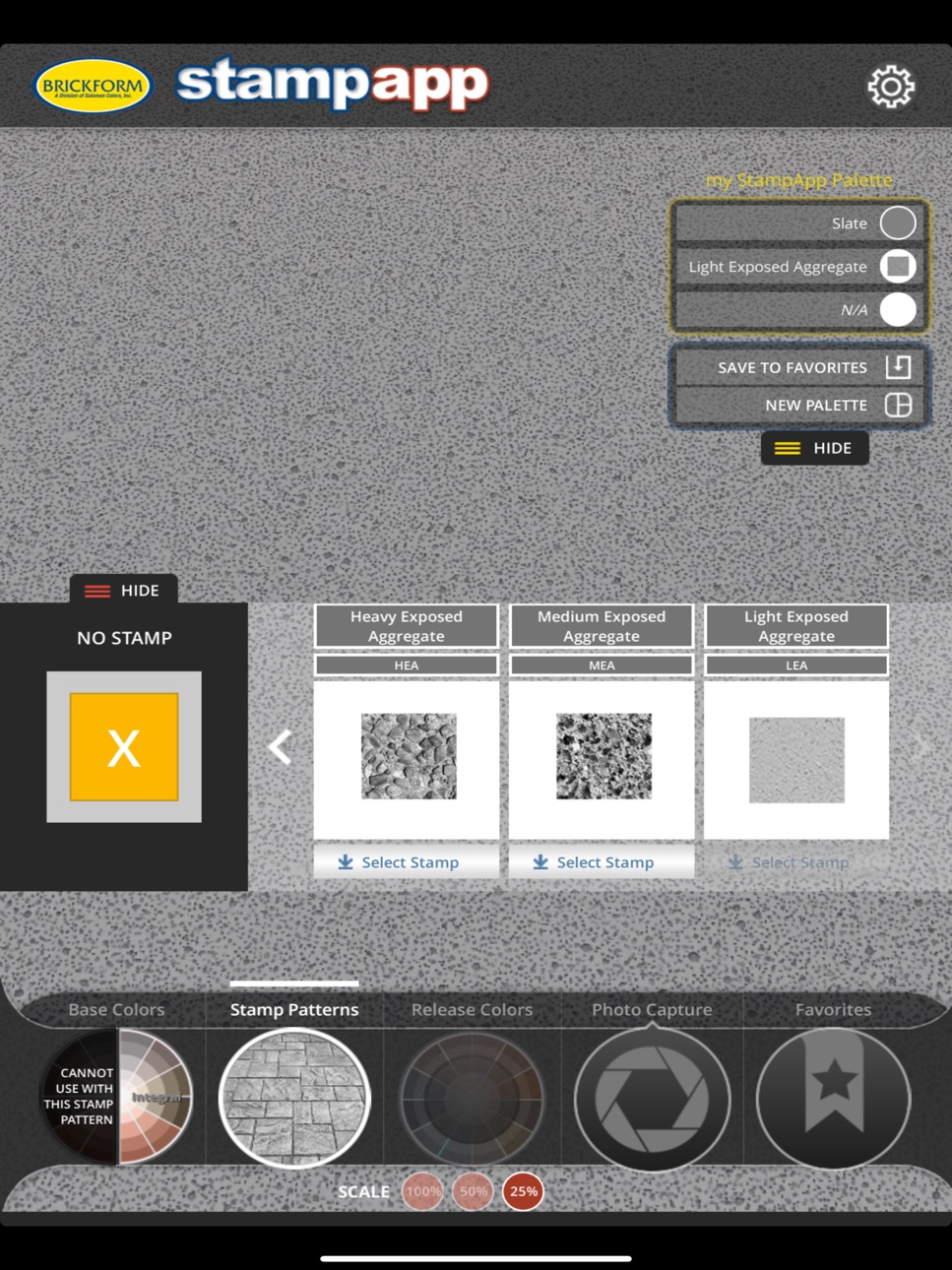The width and height of the screenshot is (952, 1270).
Task: Tap the bookmark star Favorites icon
Action: coord(833,1099)
